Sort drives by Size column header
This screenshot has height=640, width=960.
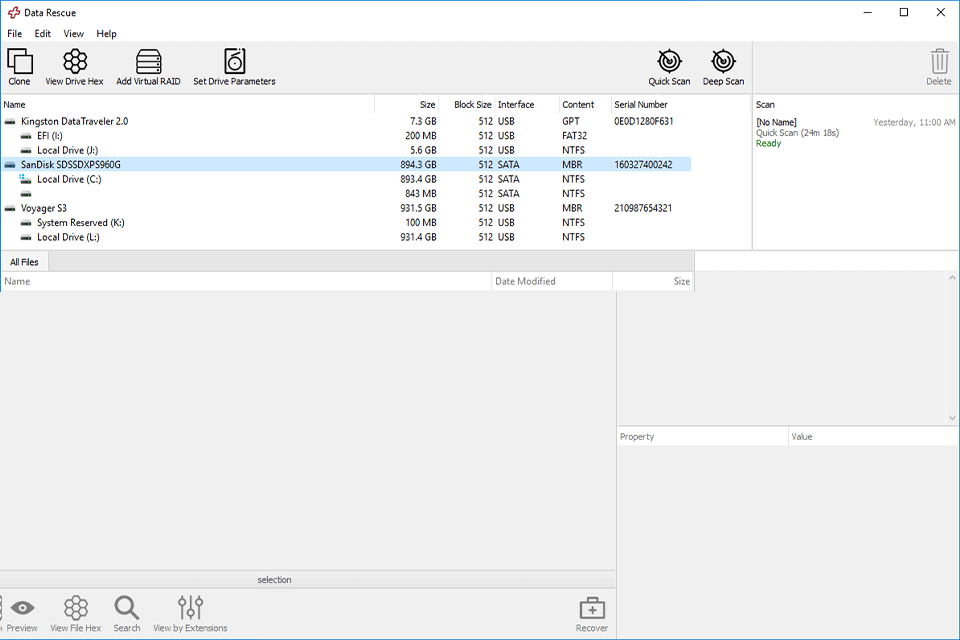point(407,105)
